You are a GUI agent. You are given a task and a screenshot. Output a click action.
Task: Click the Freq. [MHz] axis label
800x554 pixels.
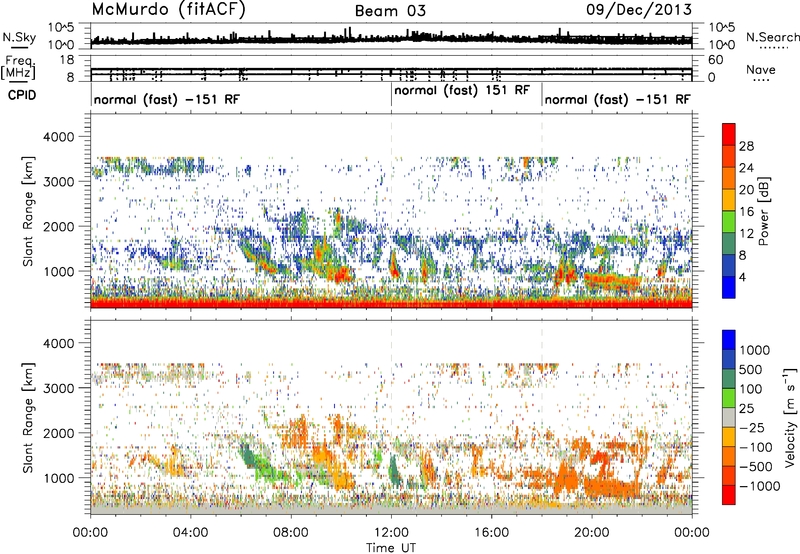coord(19,67)
